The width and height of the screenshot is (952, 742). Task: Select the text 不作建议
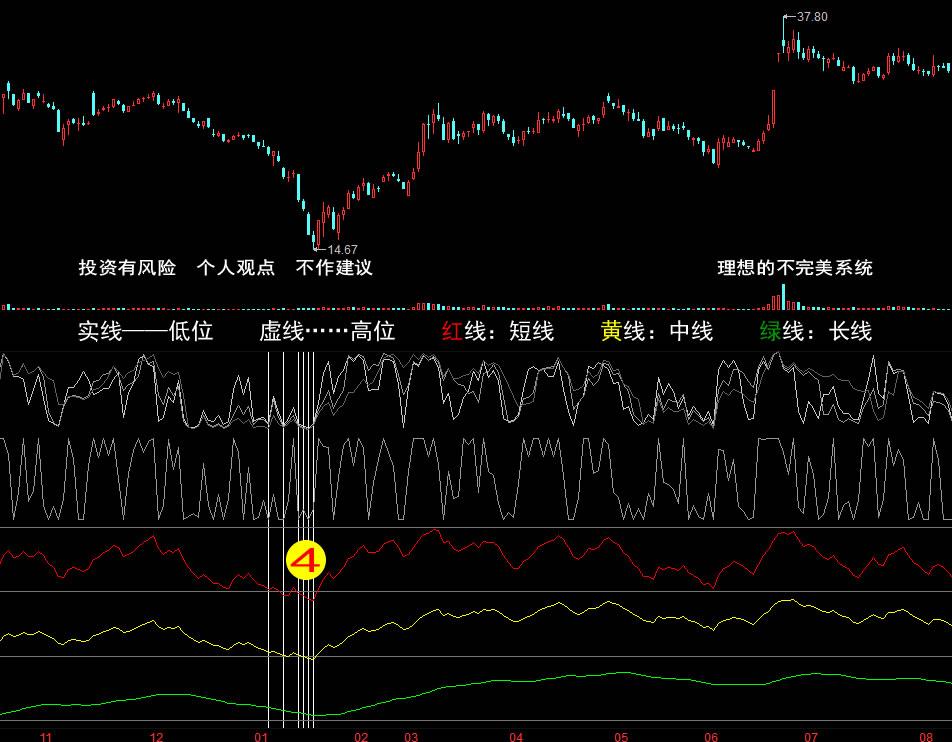click(334, 267)
